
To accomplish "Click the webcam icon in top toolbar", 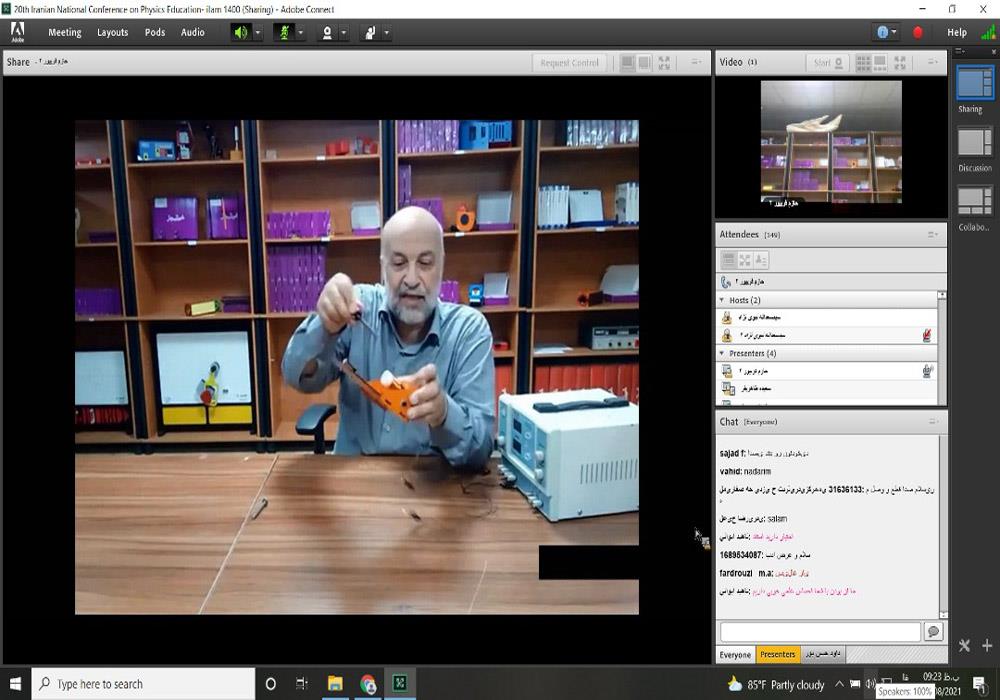I will click(326, 32).
